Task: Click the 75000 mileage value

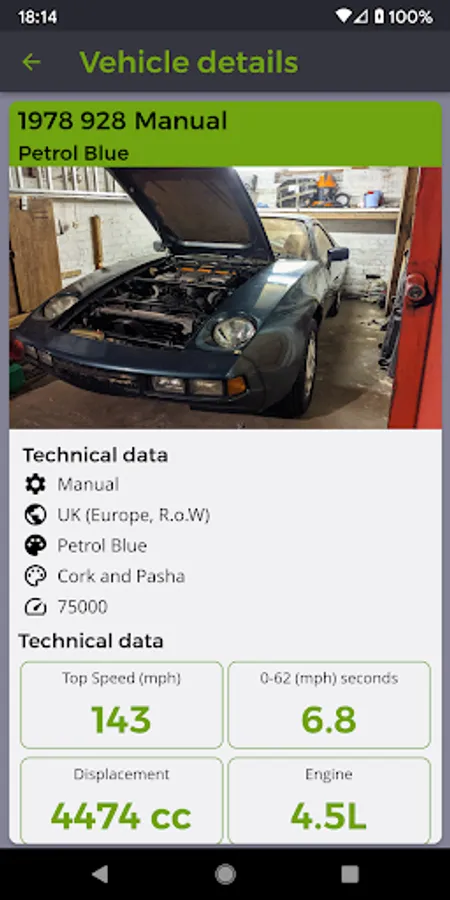Action: click(82, 607)
